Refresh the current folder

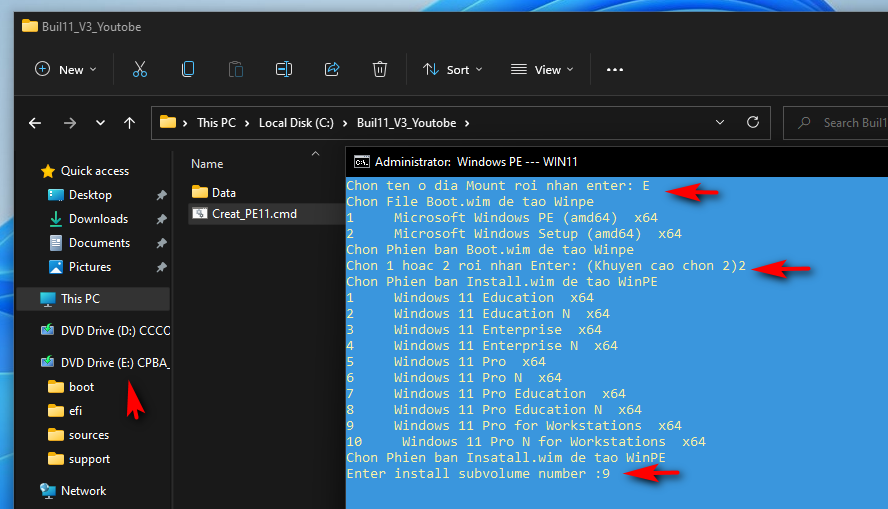(753, 122)
